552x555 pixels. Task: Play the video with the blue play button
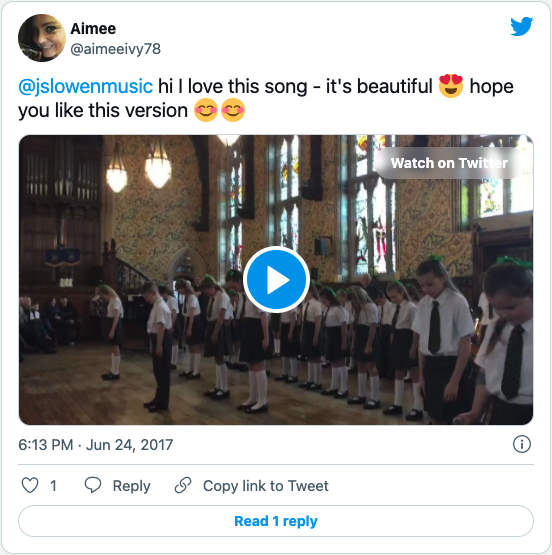coord(276,280)
